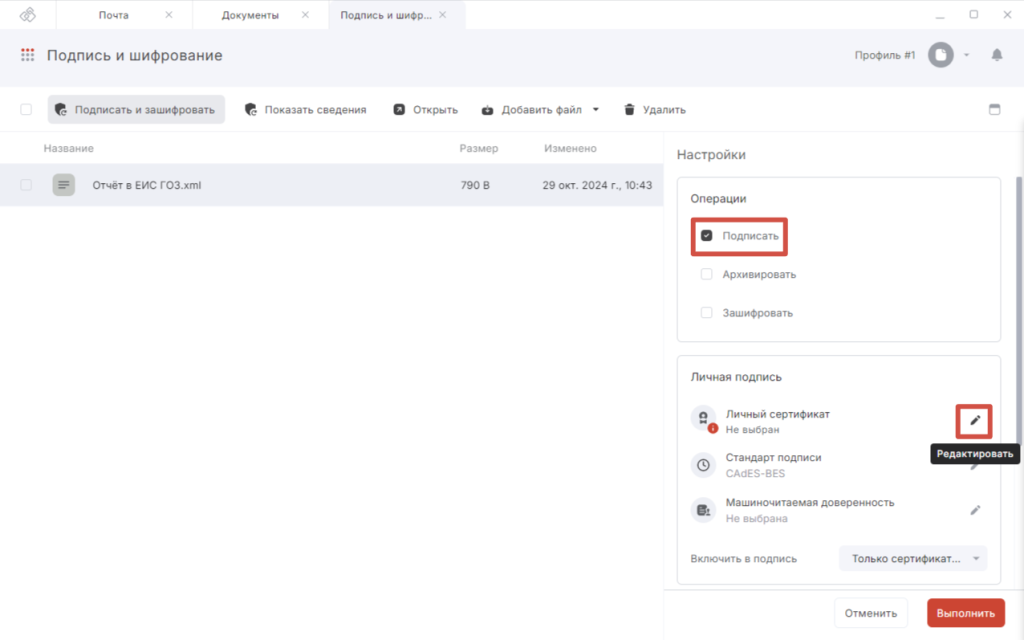Click Открыть in the toolbar
Screen dimensions: 1024x640
(425, 110)
